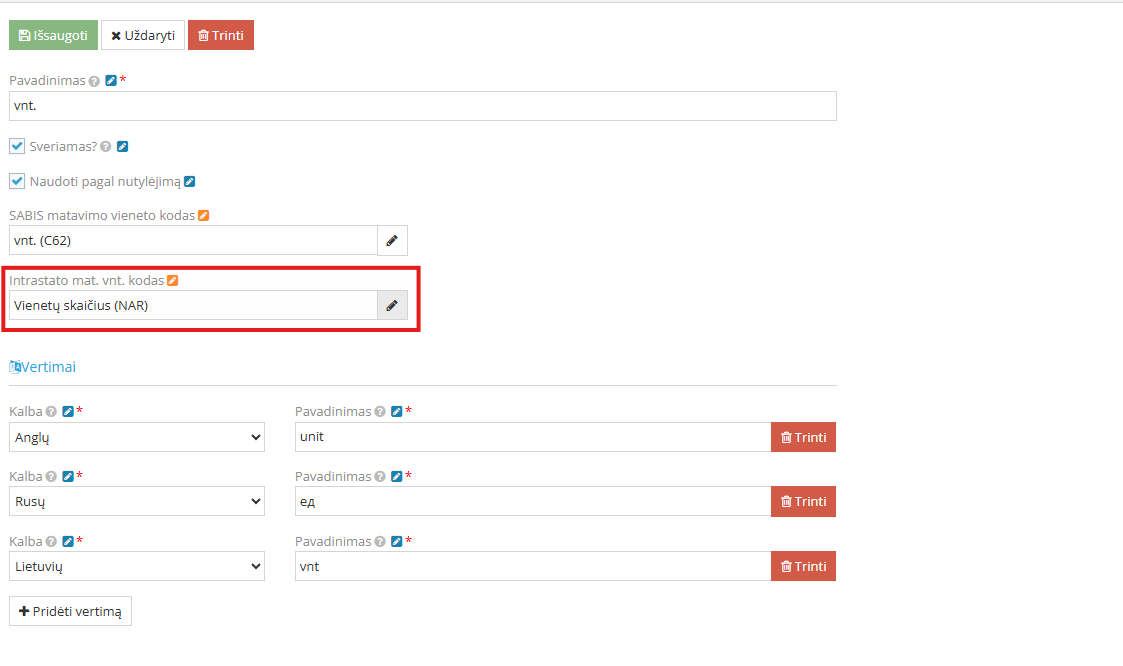This screenshot has height=666, width=1123.
Task: Click help icon next to top Pavadinimas label
Action: tap(94, 81)
